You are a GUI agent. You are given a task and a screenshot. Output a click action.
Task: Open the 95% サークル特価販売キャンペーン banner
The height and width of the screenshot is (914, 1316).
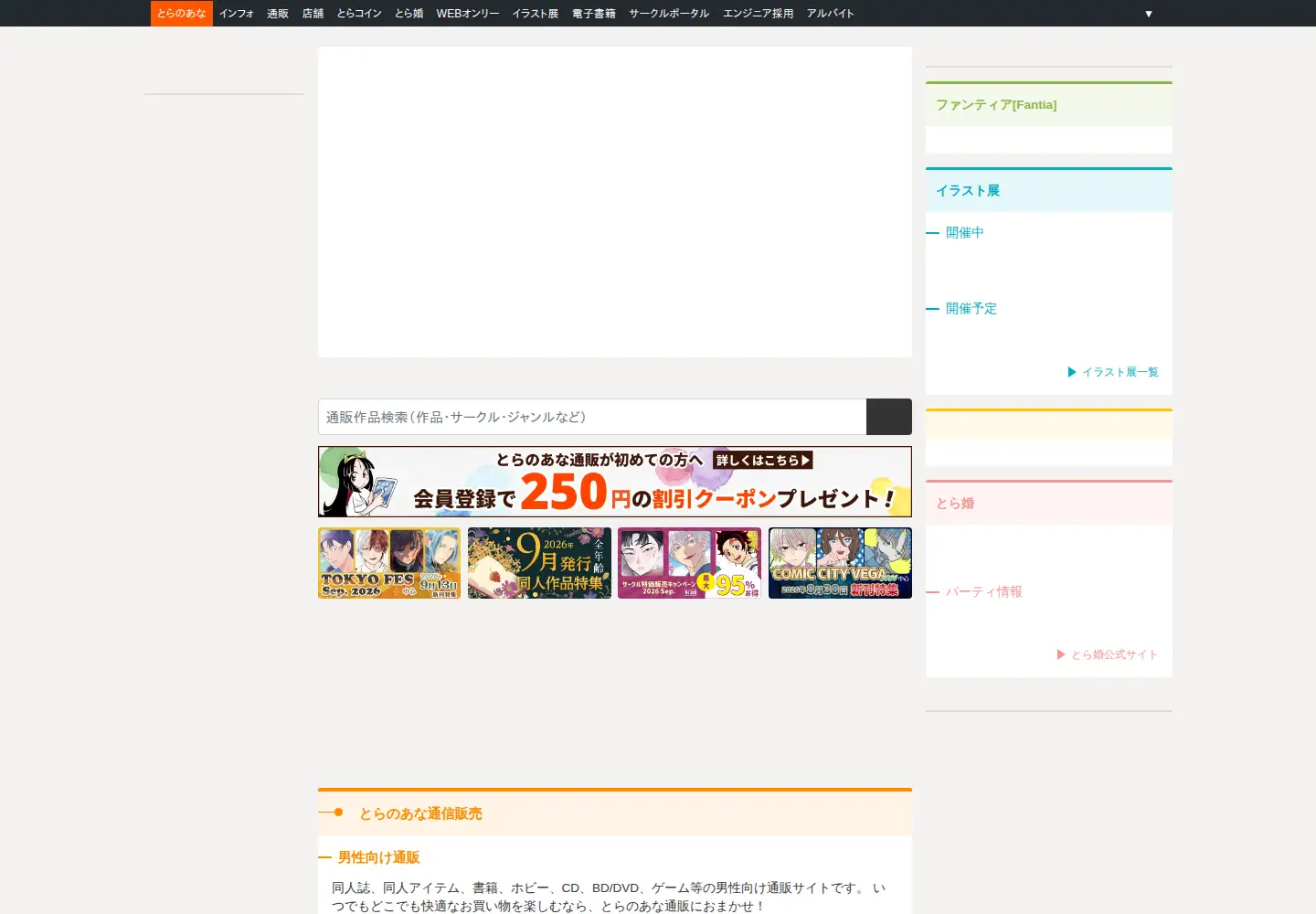click(x=689, y=563)
